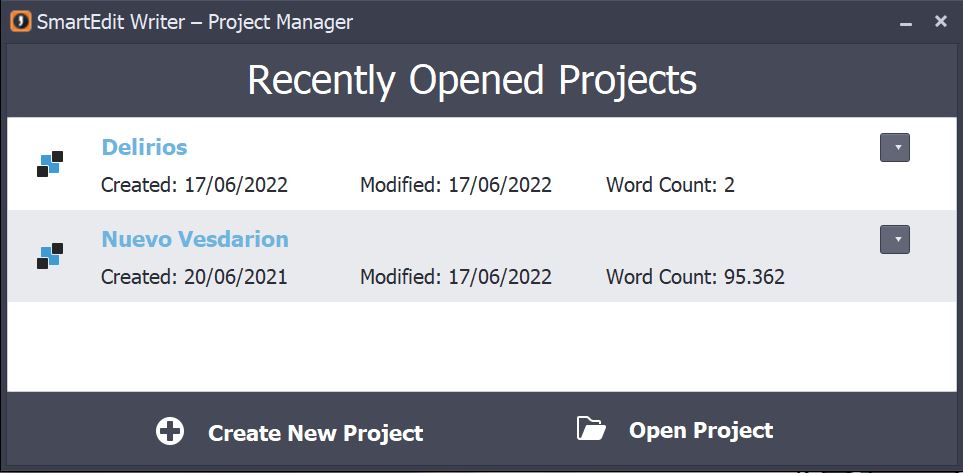Select the Delirios created date text
Screen dimensions: 963x473
(194, 185)
